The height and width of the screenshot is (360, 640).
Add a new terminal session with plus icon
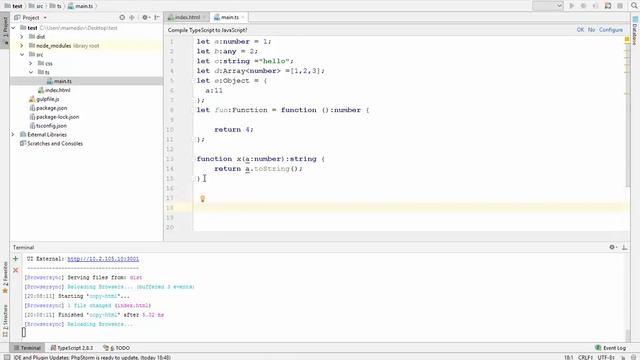(16, 259)
